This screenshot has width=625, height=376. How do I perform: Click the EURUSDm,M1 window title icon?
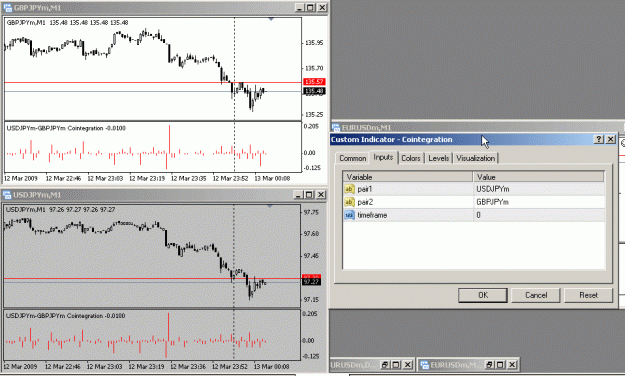point(336,128)
